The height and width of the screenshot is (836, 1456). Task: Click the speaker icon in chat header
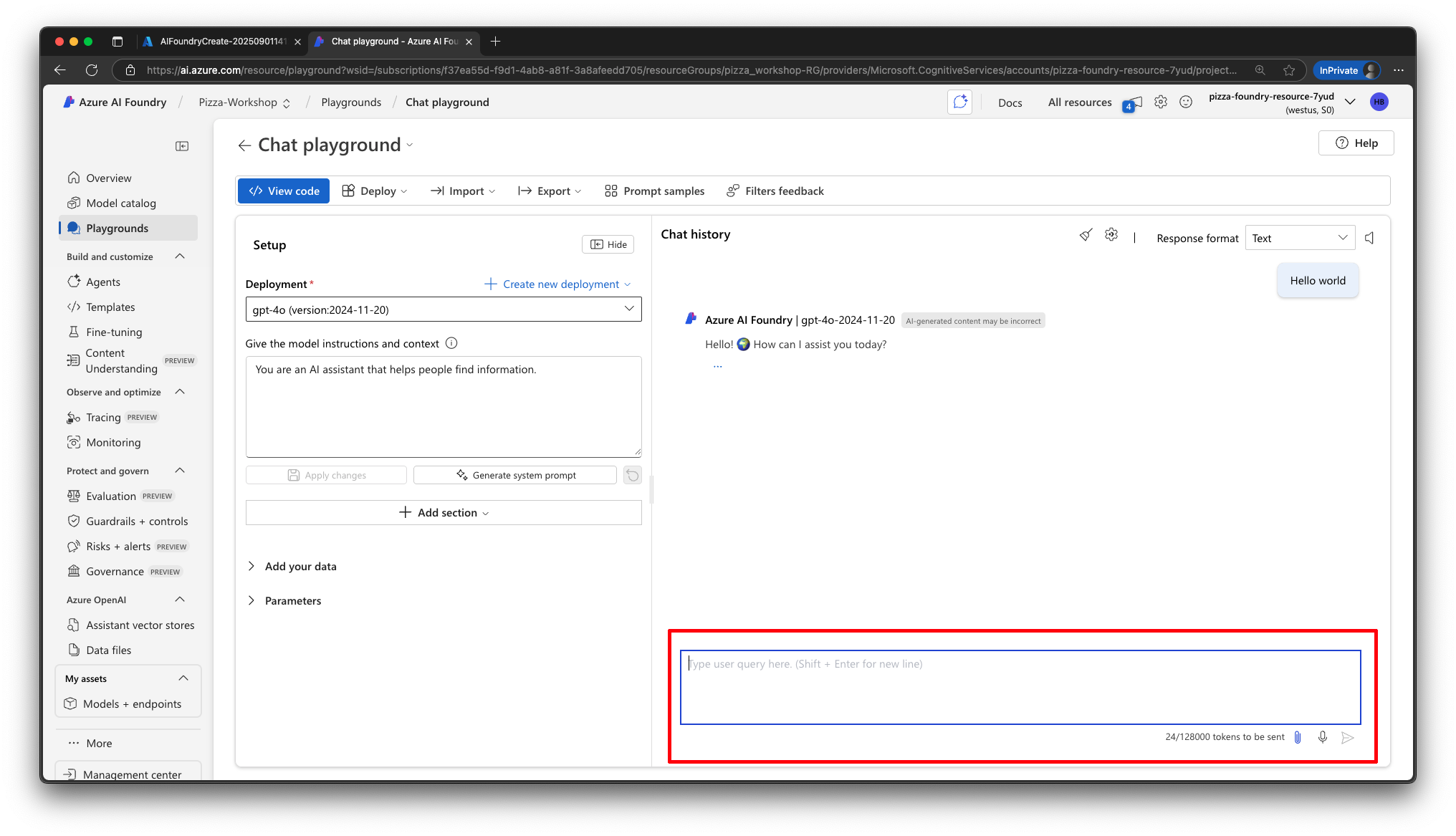[1369, 238]
